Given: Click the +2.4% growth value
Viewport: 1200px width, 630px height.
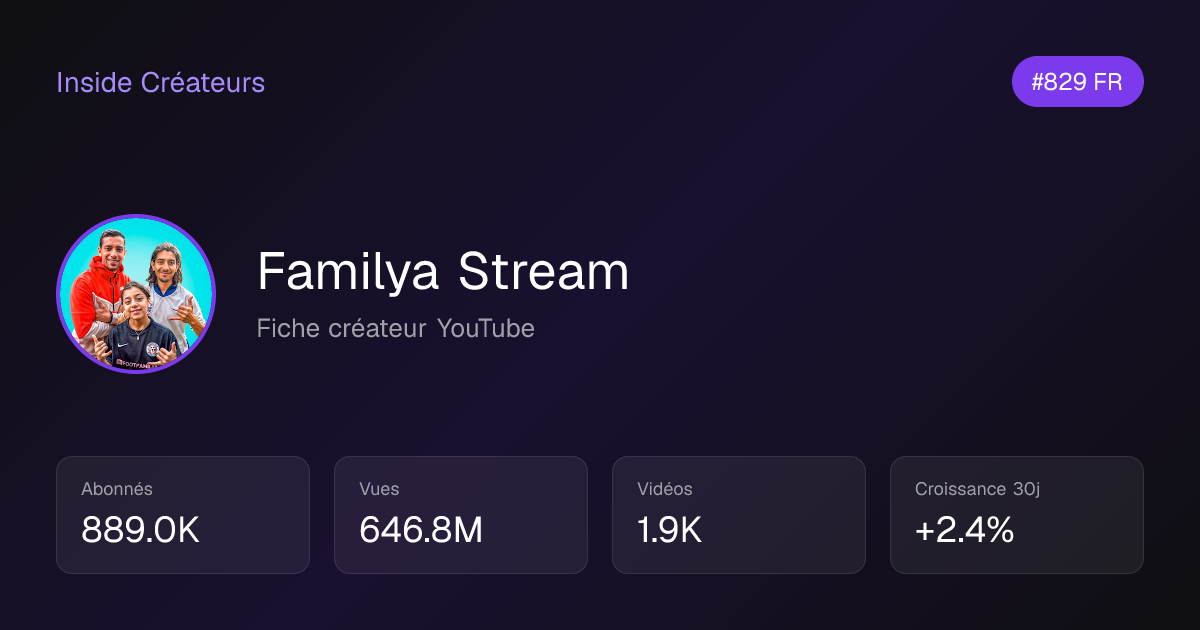Looking at the screenshot, I should pos(964,531).
